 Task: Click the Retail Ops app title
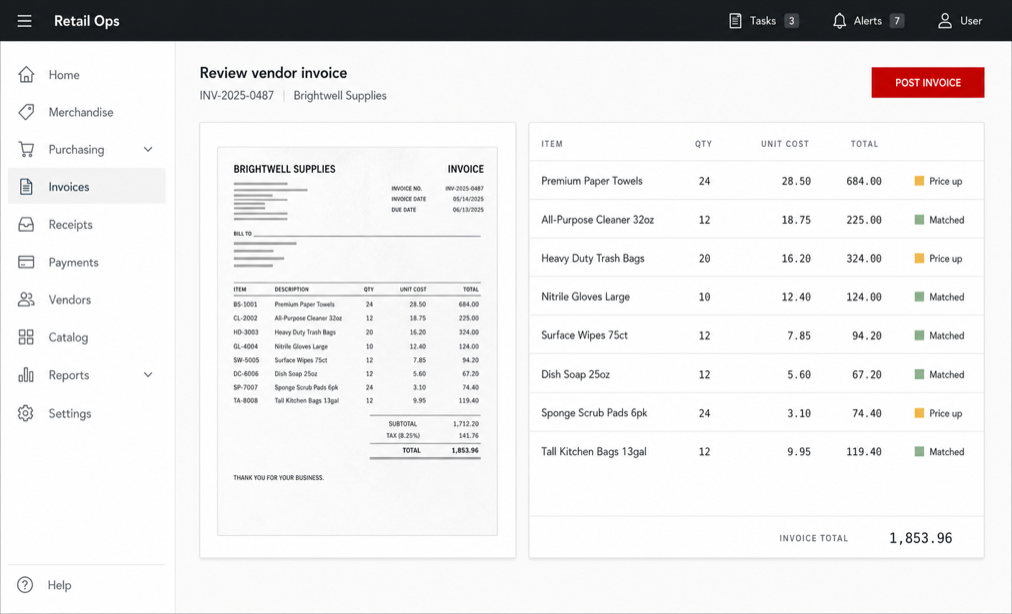[86, 21]
